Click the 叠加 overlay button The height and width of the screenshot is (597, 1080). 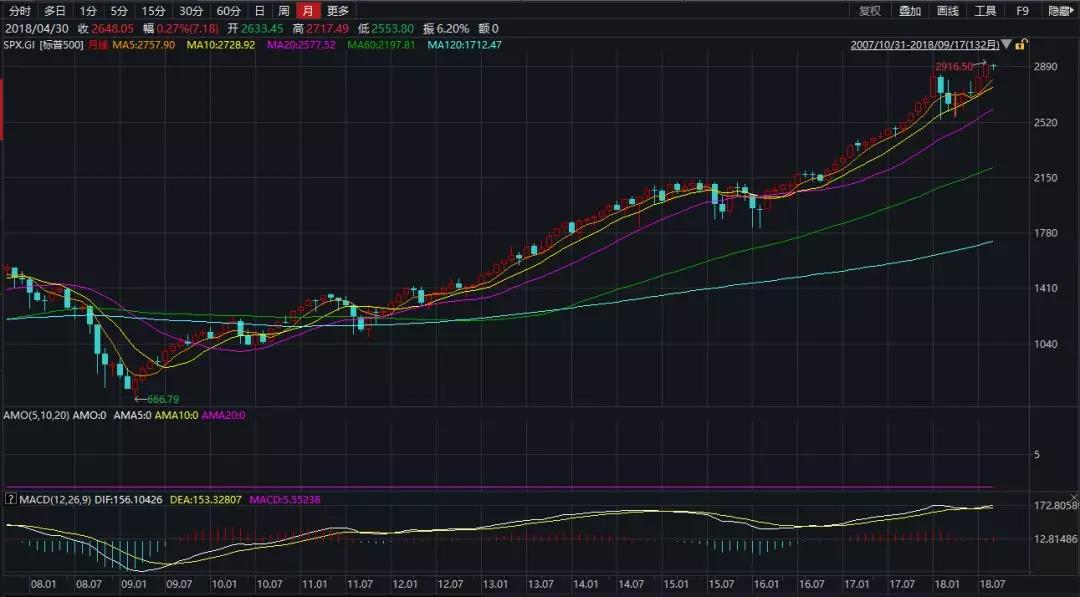point(910,10)
